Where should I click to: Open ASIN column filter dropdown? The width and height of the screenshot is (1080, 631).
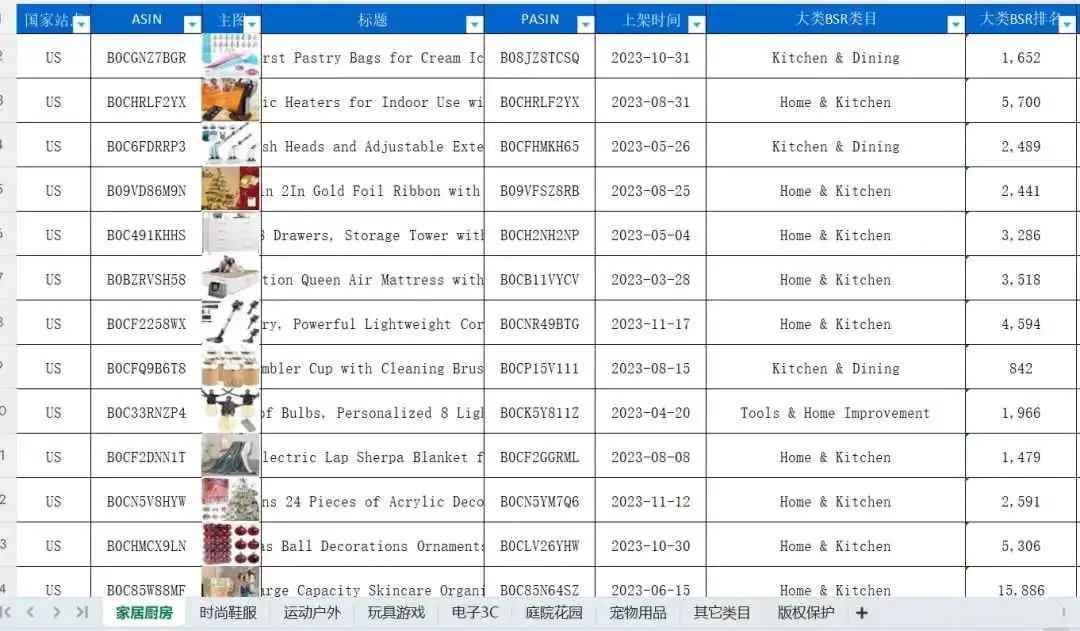[192, 25]
